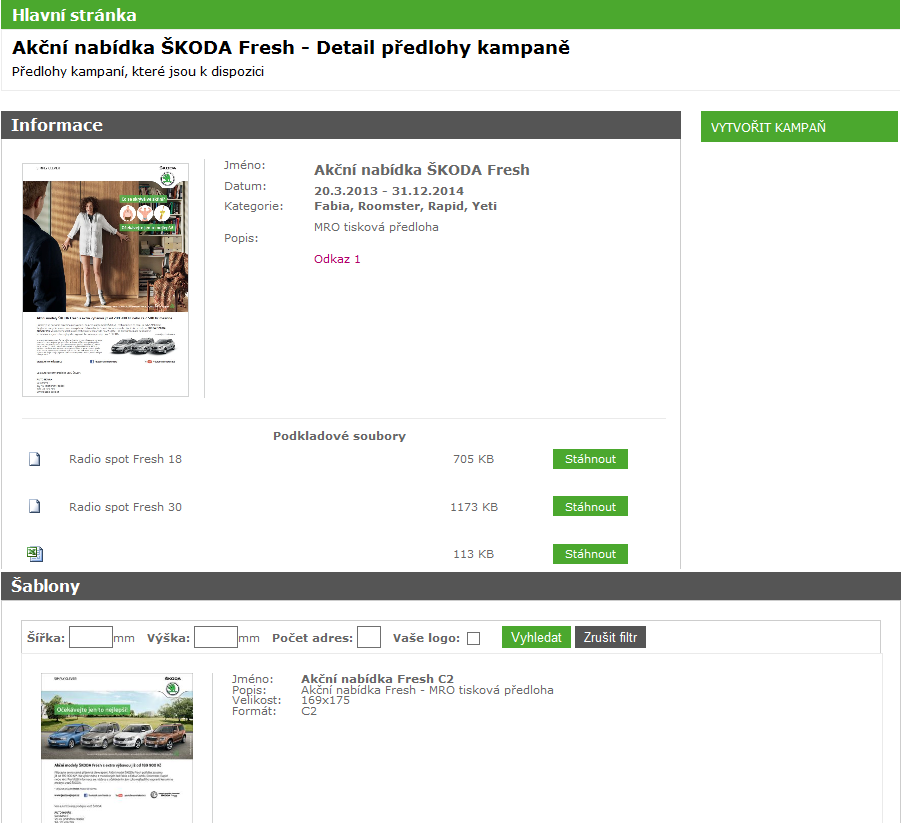The height and width of the screenshot is (823, 902).
Task: Click the Radio spot Fresh 18 file name
Action: (125, 459)
